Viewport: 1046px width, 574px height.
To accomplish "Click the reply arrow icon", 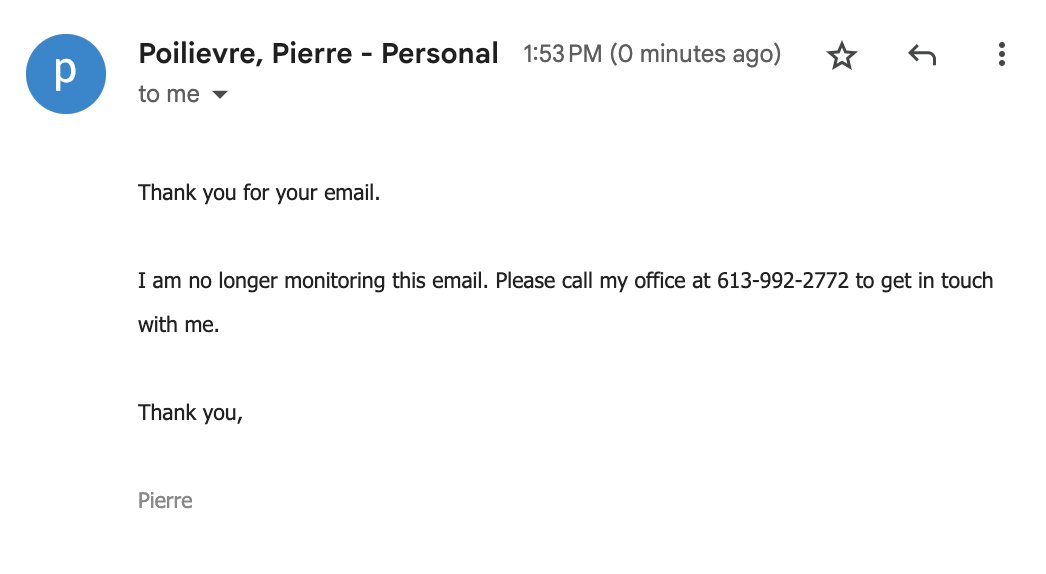I will 922,55.
